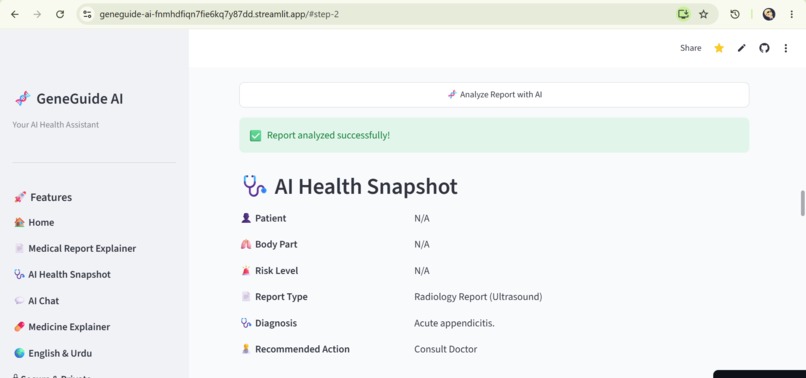Open the GitHub repository icon
The image size is (806, 378).
(x=764, y=48)
